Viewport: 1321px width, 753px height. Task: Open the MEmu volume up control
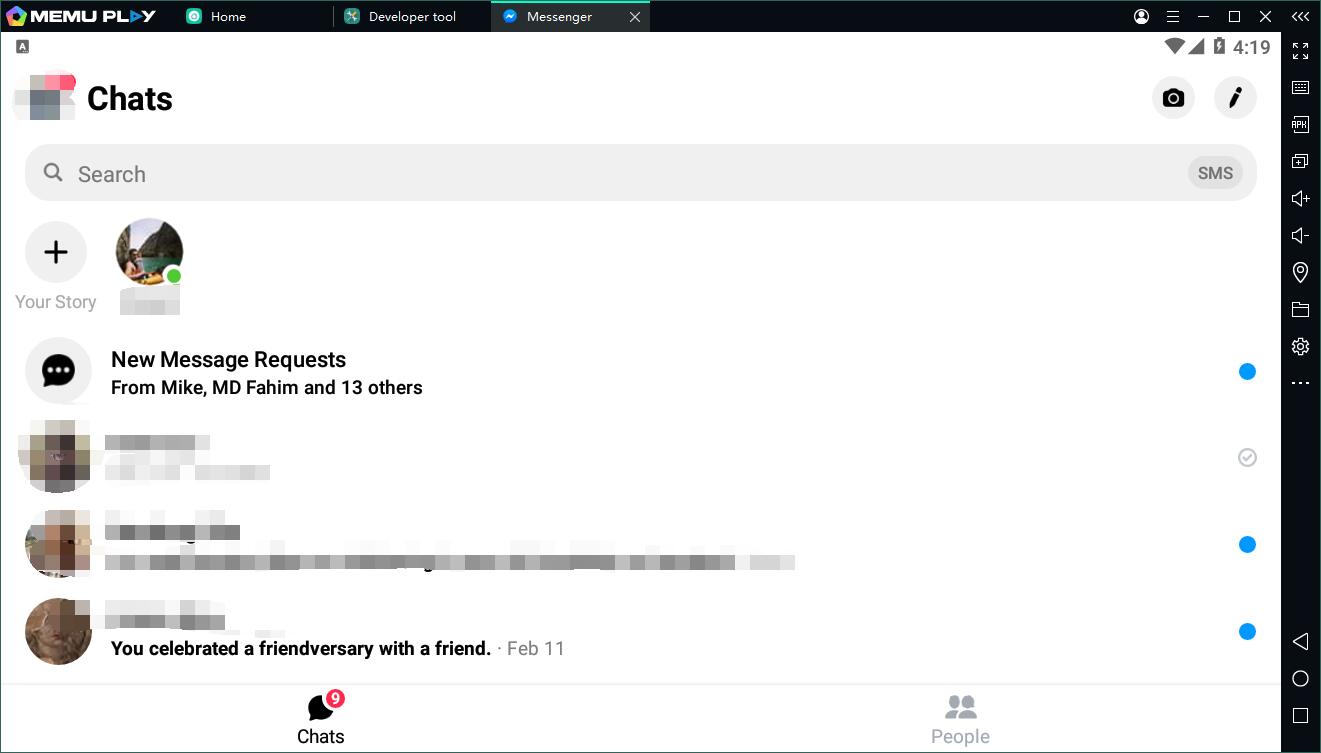(x=1300, y=198)
